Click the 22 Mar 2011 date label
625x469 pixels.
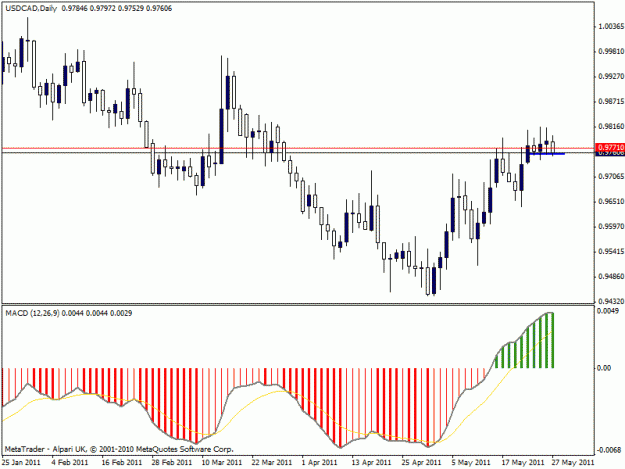(272, 463)
